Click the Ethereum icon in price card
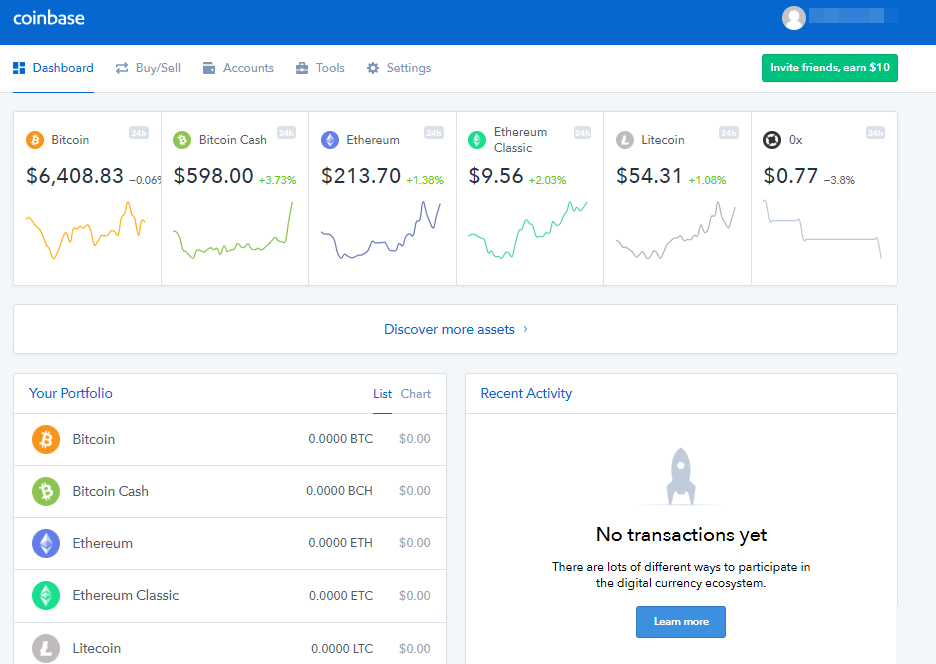936x664 pixels. [330, 140]
